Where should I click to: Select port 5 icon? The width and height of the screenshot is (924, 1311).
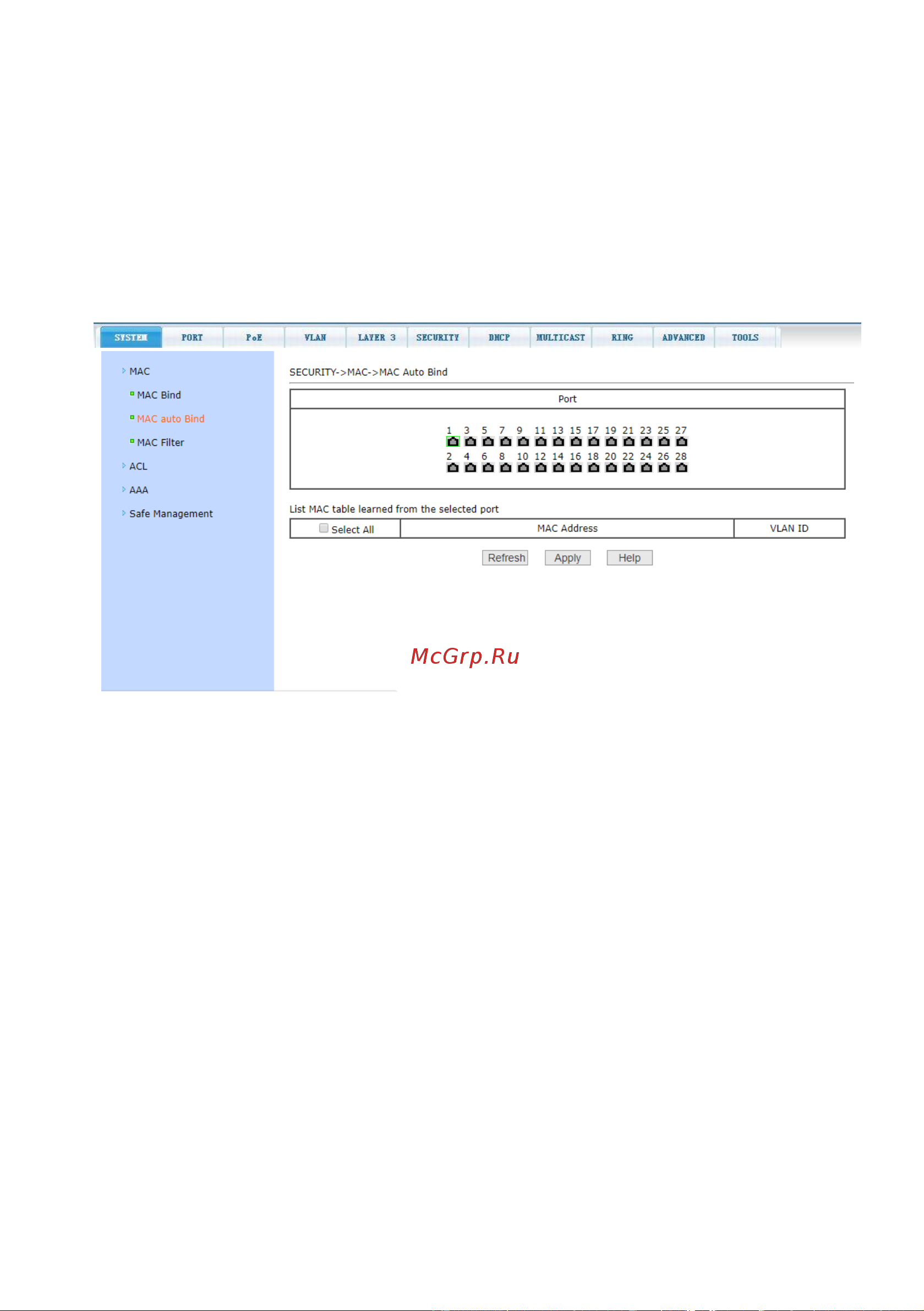tap(488, 441)
